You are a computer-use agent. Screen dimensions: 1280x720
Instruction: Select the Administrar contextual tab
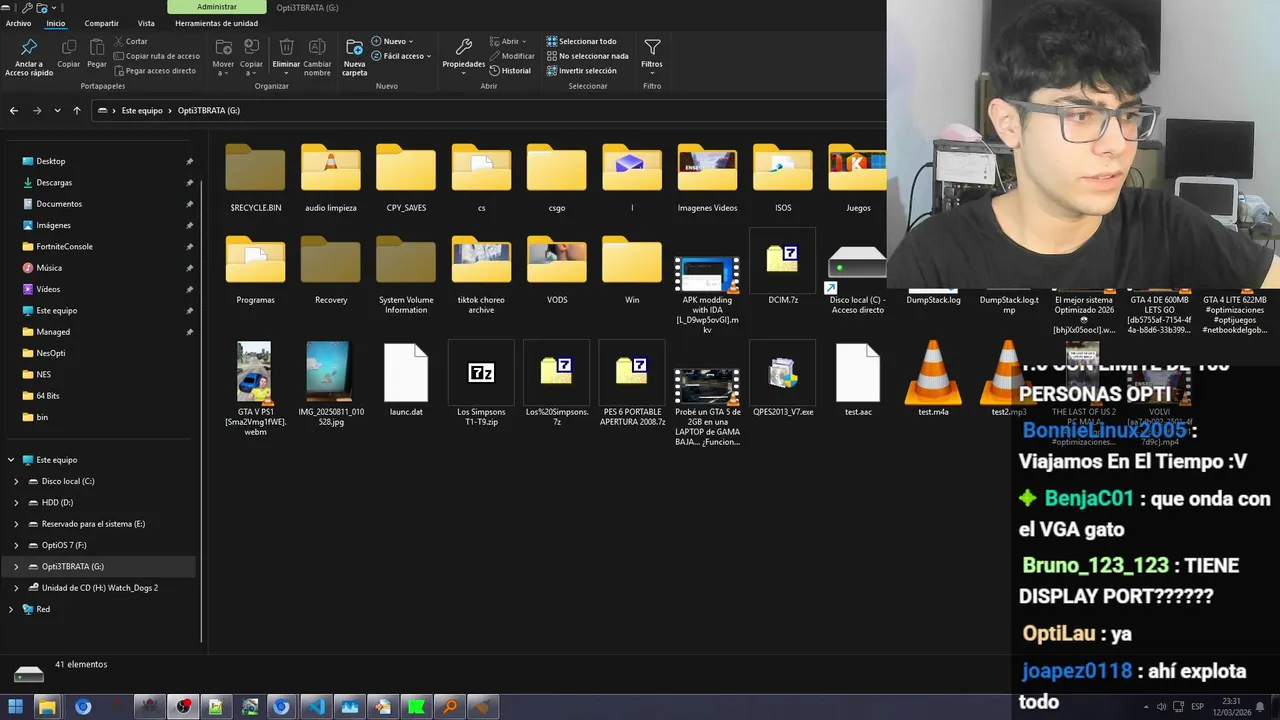pos(217,7)
